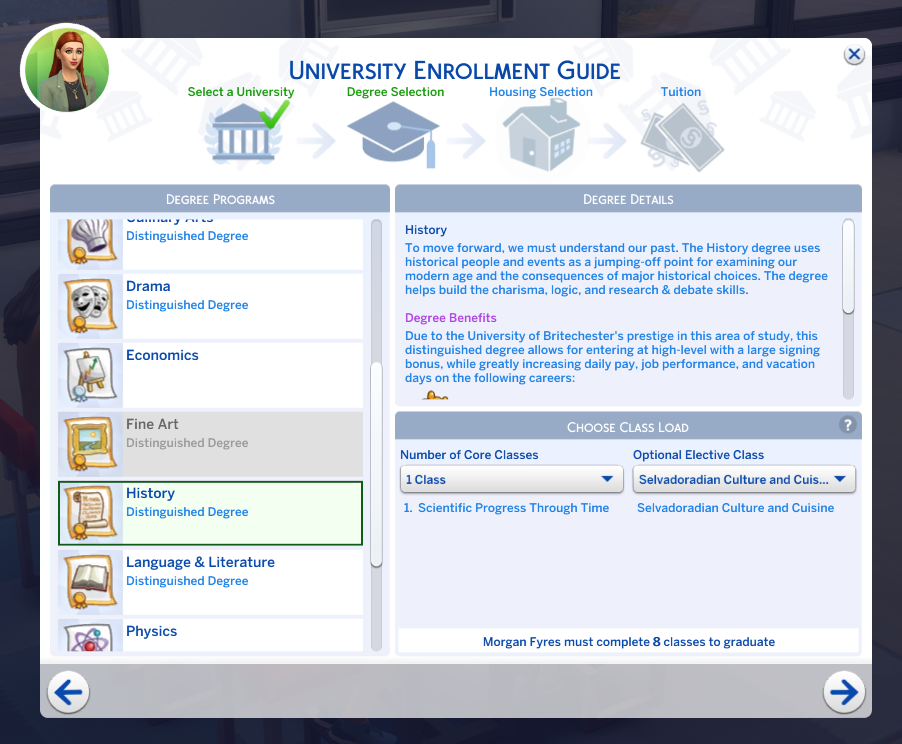Viewport: 902px width, 744px height.
Task: Click the Degree Details panel header
Action: [x=628, y=199]
